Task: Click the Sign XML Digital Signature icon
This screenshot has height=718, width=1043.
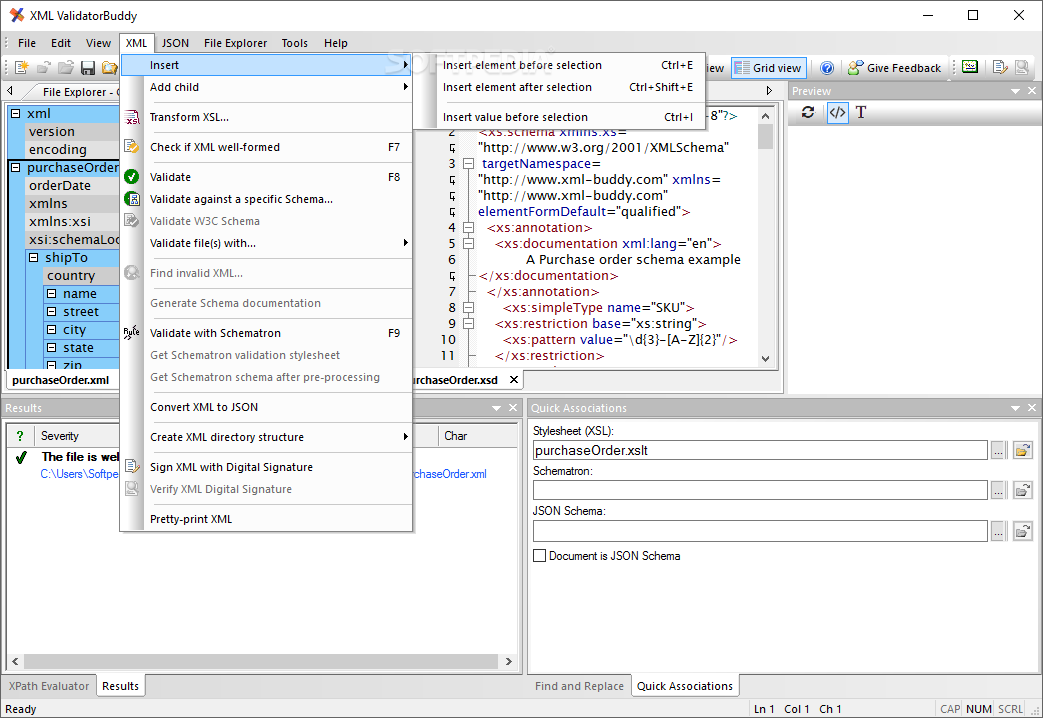Action: (x=132, y=467)
